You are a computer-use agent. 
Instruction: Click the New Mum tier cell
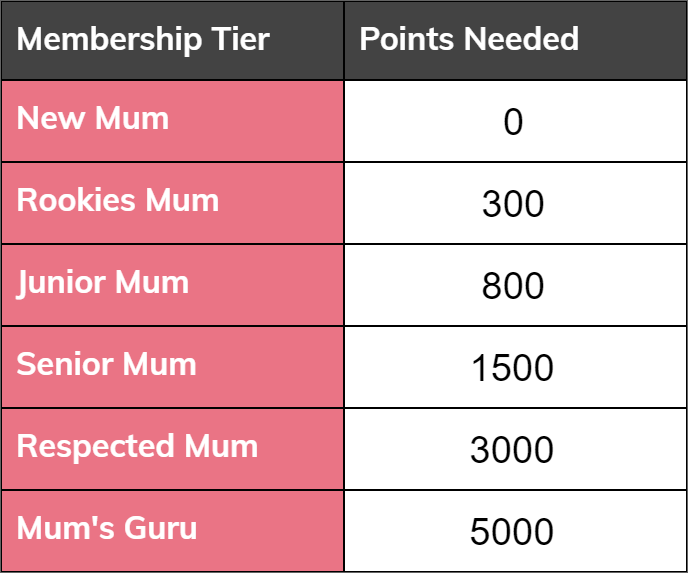click(172, 121)
